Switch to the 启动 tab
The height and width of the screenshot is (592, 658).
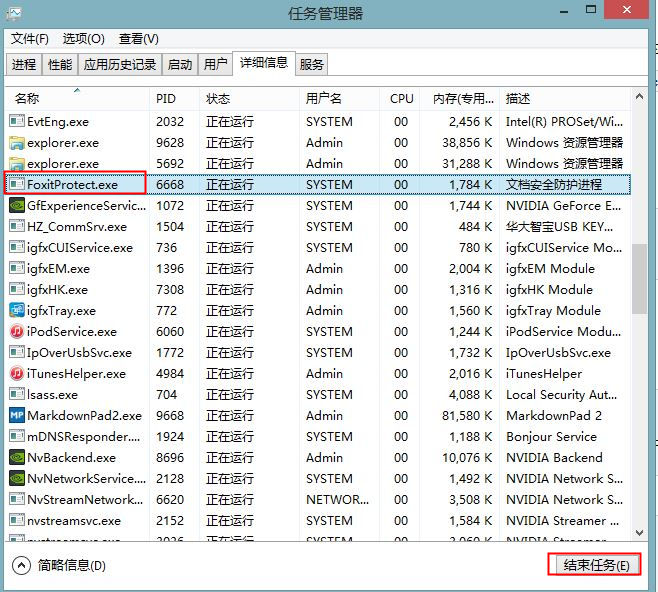coord(180,65)
